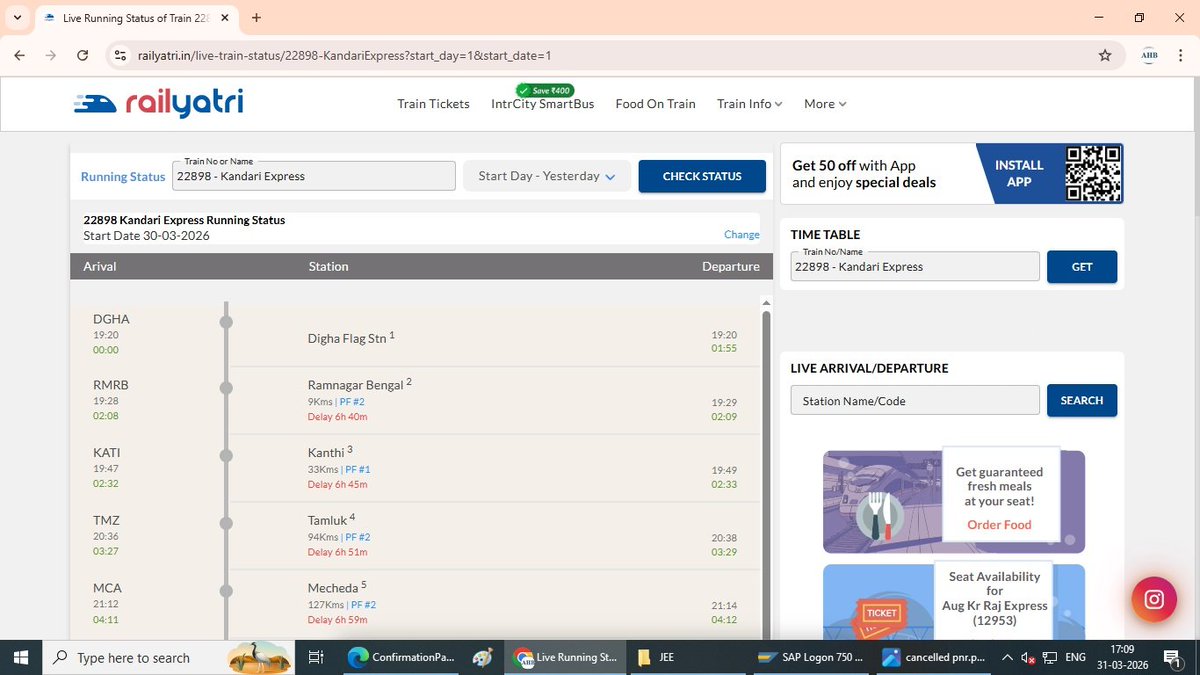Open Chrome three-dot menu
This screenshot has width=1200, height=675.
(1182, 56)
